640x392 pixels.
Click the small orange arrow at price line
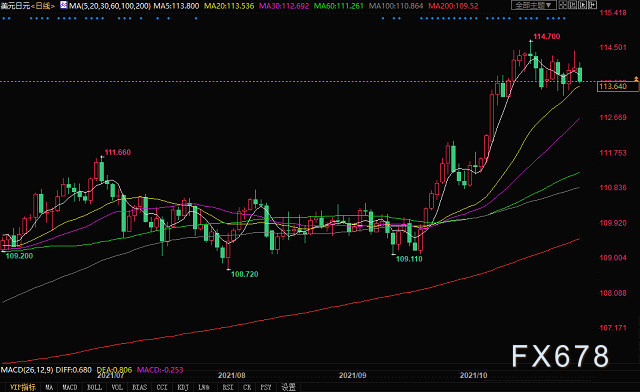click(636, 78)
